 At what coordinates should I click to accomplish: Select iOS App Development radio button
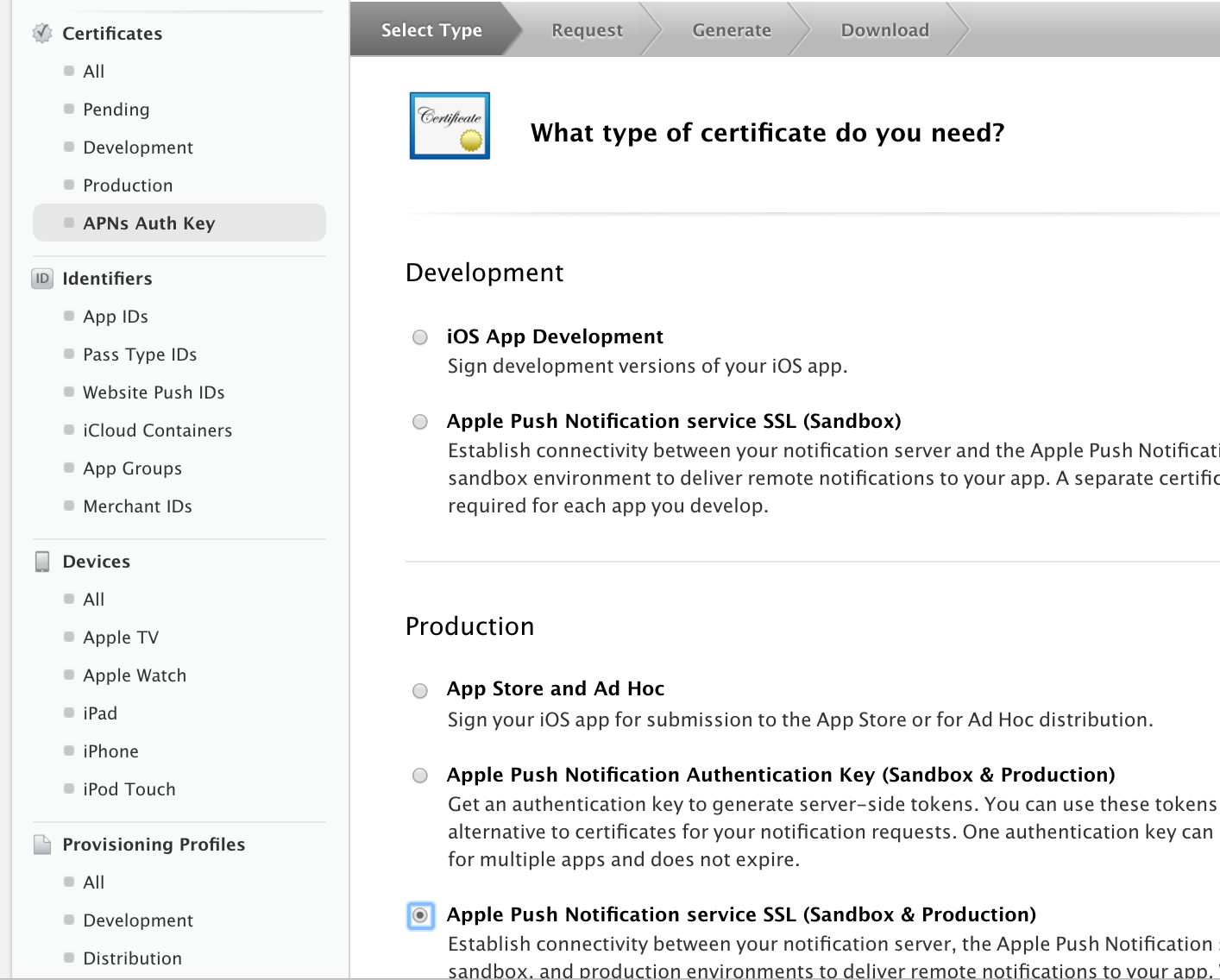[420, 337]
